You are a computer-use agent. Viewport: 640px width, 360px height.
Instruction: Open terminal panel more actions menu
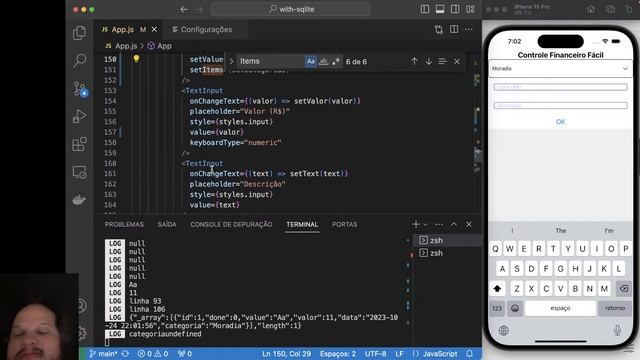pyautogui.click(x=439, y=224)
